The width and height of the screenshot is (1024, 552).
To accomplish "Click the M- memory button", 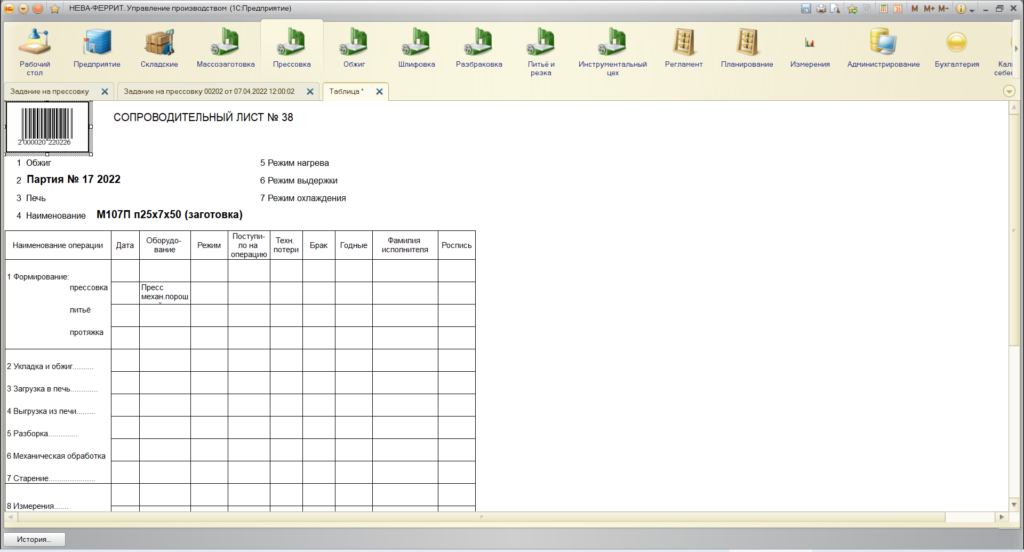I will [943, 8].
